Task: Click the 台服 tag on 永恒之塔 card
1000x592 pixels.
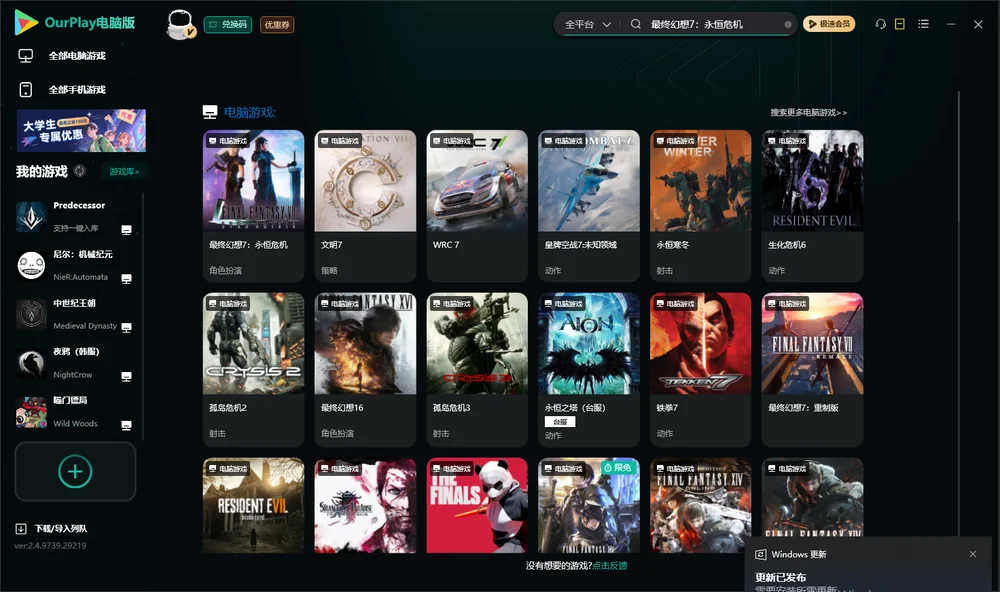Action: tap(560, 422)
